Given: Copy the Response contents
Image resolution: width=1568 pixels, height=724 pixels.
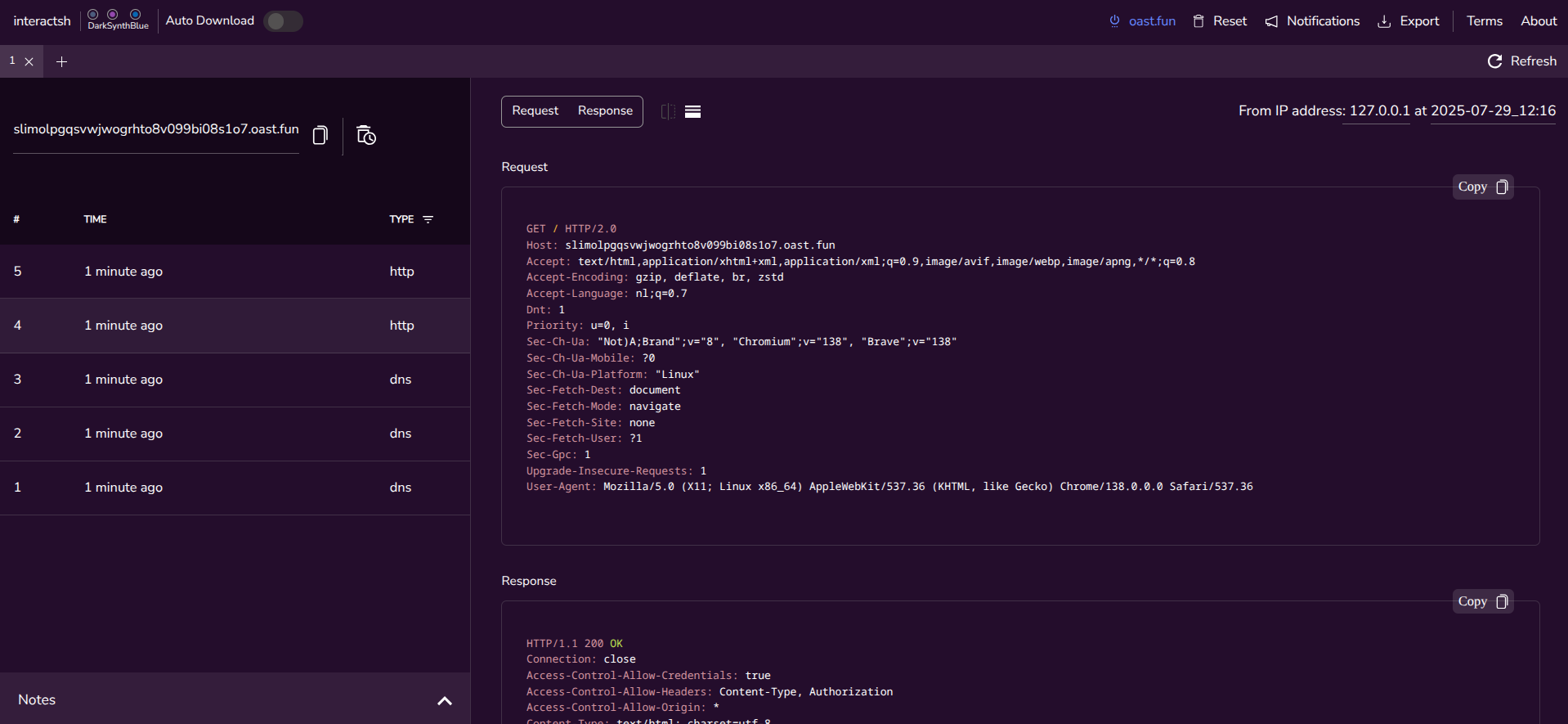Looking at the screenshot, I should [x=1483, y=601].
